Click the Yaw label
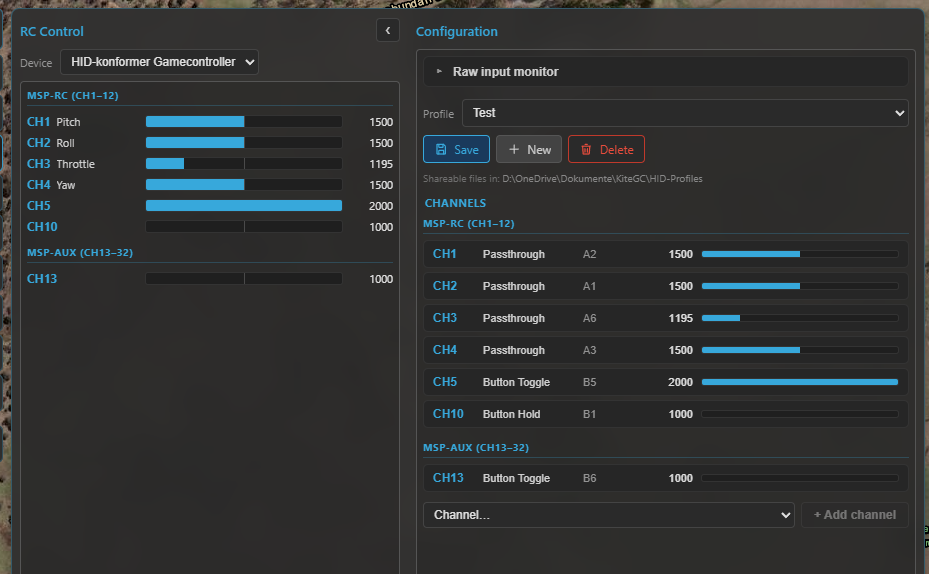 pyautogui.click(x=66, y=185)
